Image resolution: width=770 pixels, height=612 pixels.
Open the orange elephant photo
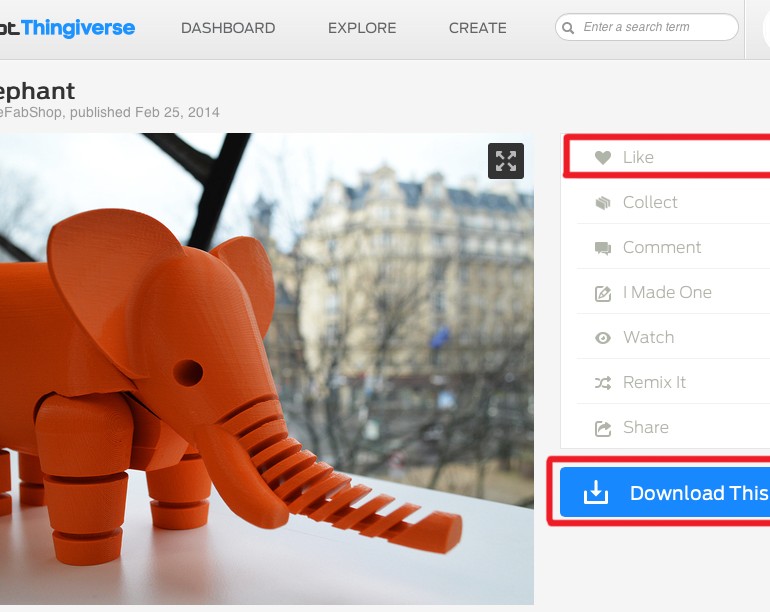click(x=266, y=368)
